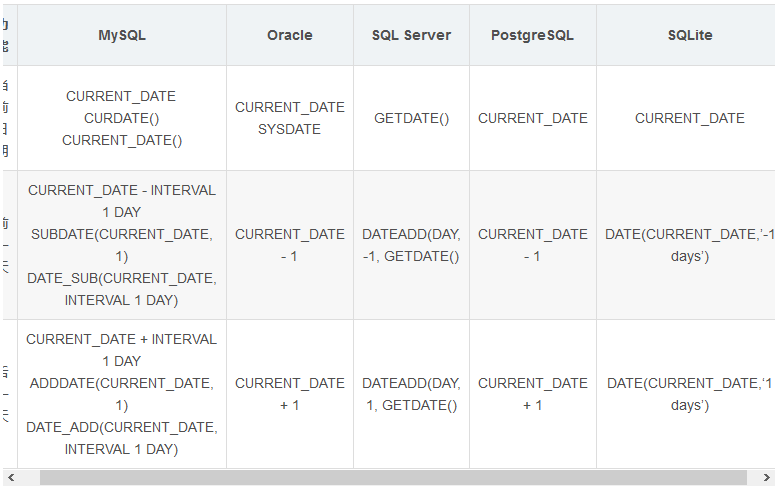Click the horizontal scrollbar right arrow

[x=767, y=478]
